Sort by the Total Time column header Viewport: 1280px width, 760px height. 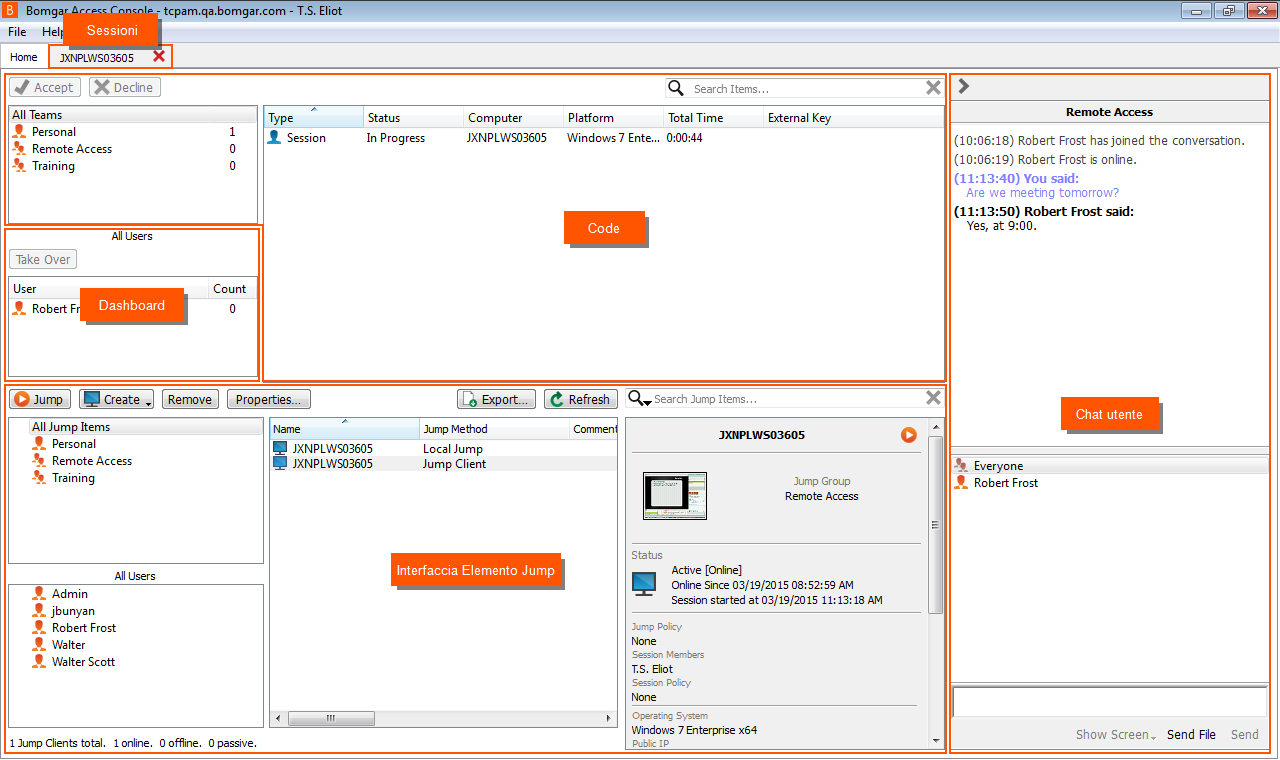[713, 117]
